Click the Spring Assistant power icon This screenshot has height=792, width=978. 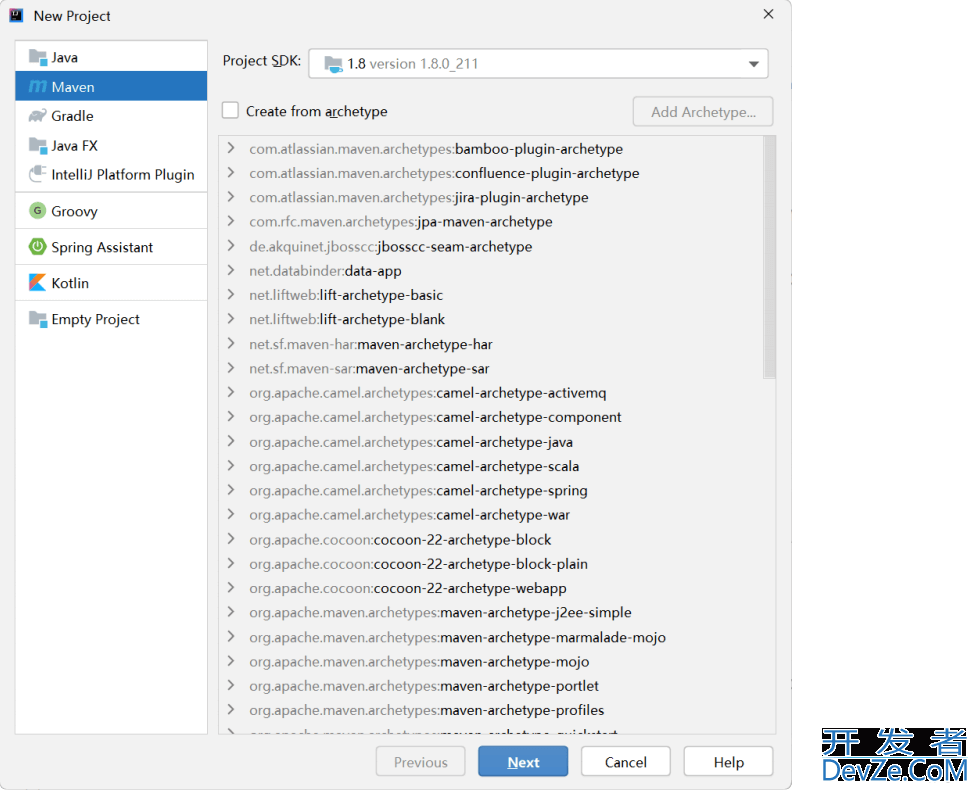click(x=37, y=247)
